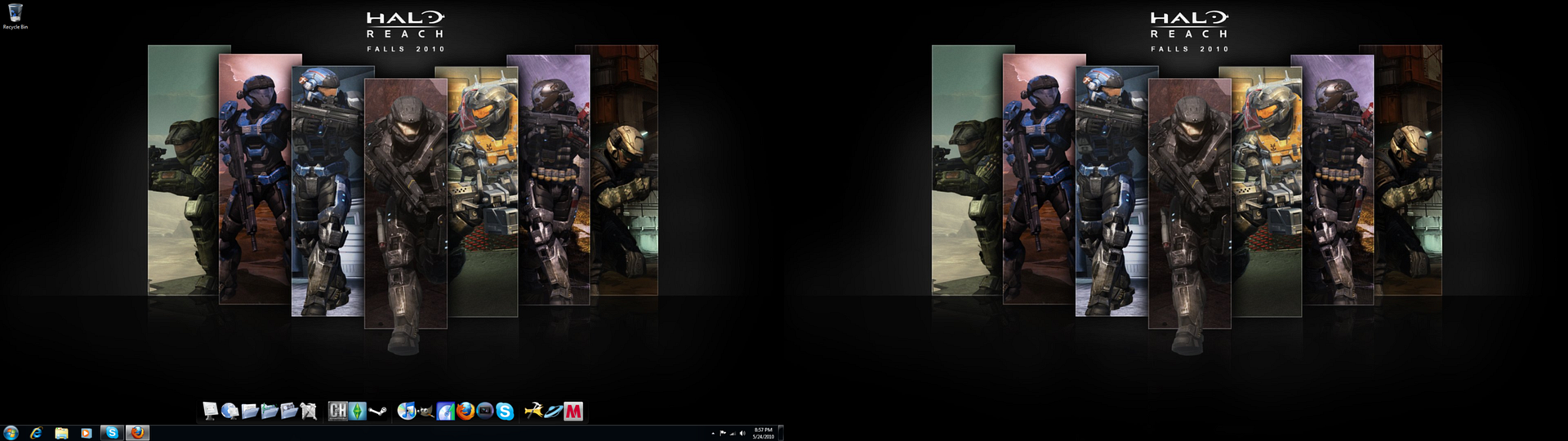Launch the blue ringed planet icon
The image size is (1568, 441).
coord(554,411)
